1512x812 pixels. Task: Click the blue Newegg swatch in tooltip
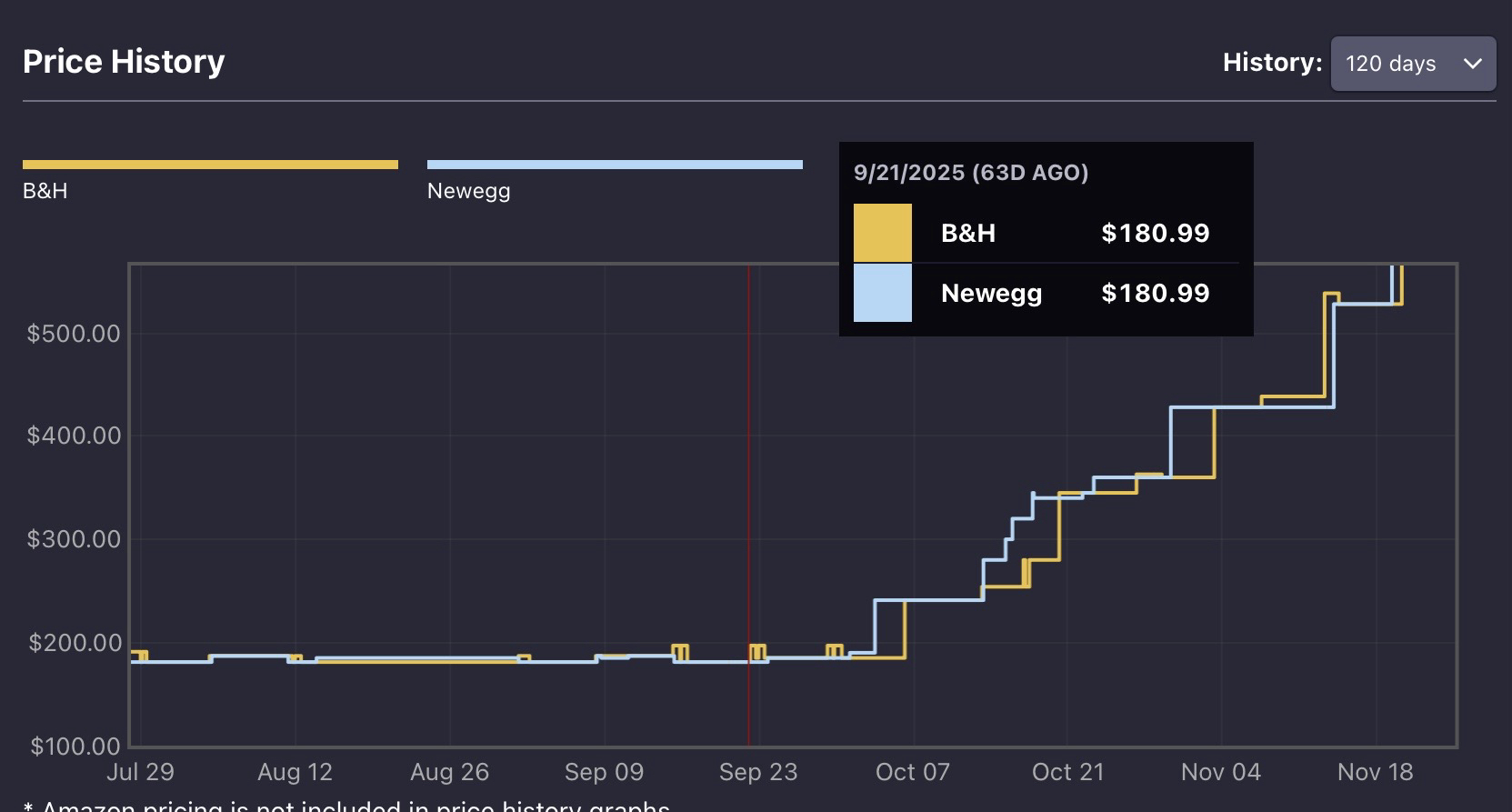[x=882, y=293]
